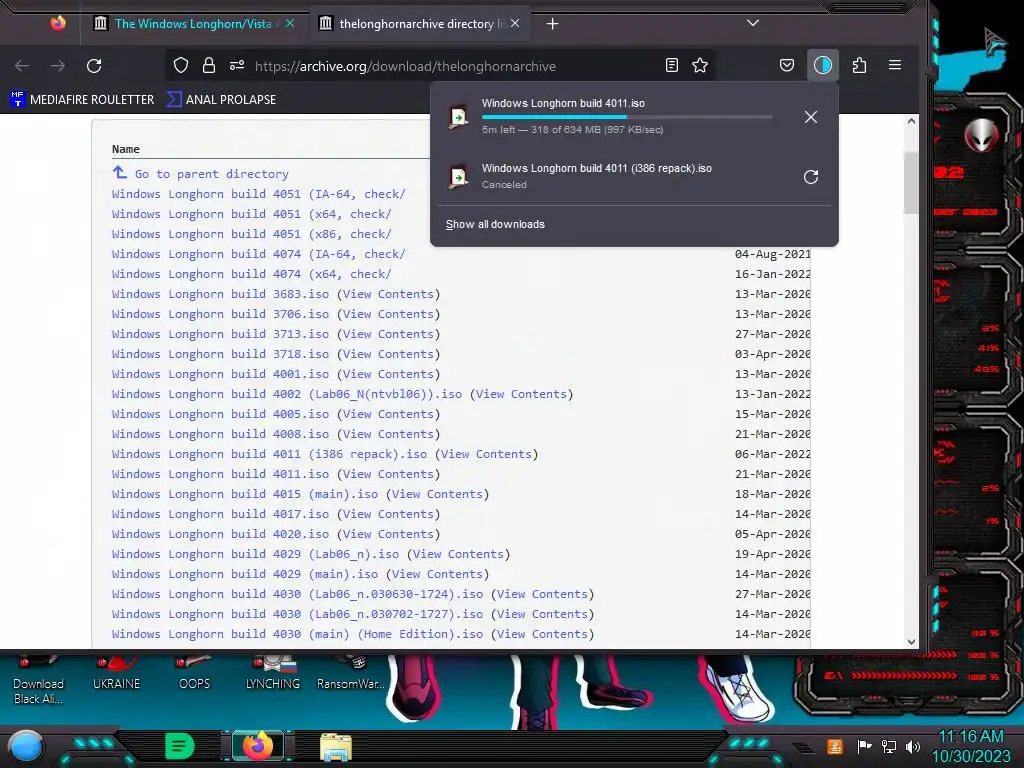Download build 4030 (Lab06_n.030630-1724).iso
Image resolution: width=1024 pixels, height=768 pixels.
click(x=297, y=594)
